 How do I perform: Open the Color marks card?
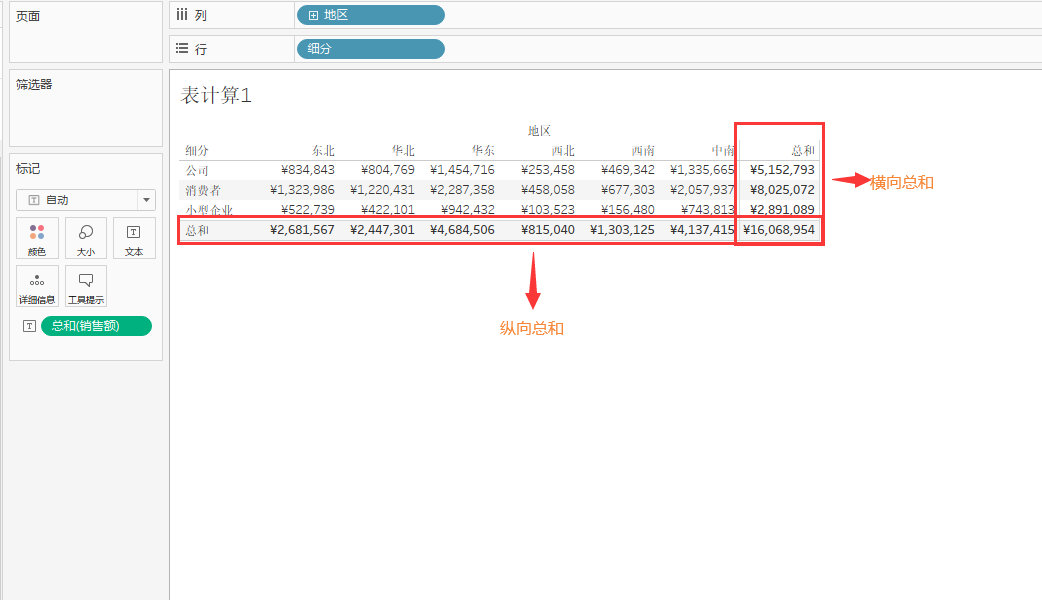(37, 238)
